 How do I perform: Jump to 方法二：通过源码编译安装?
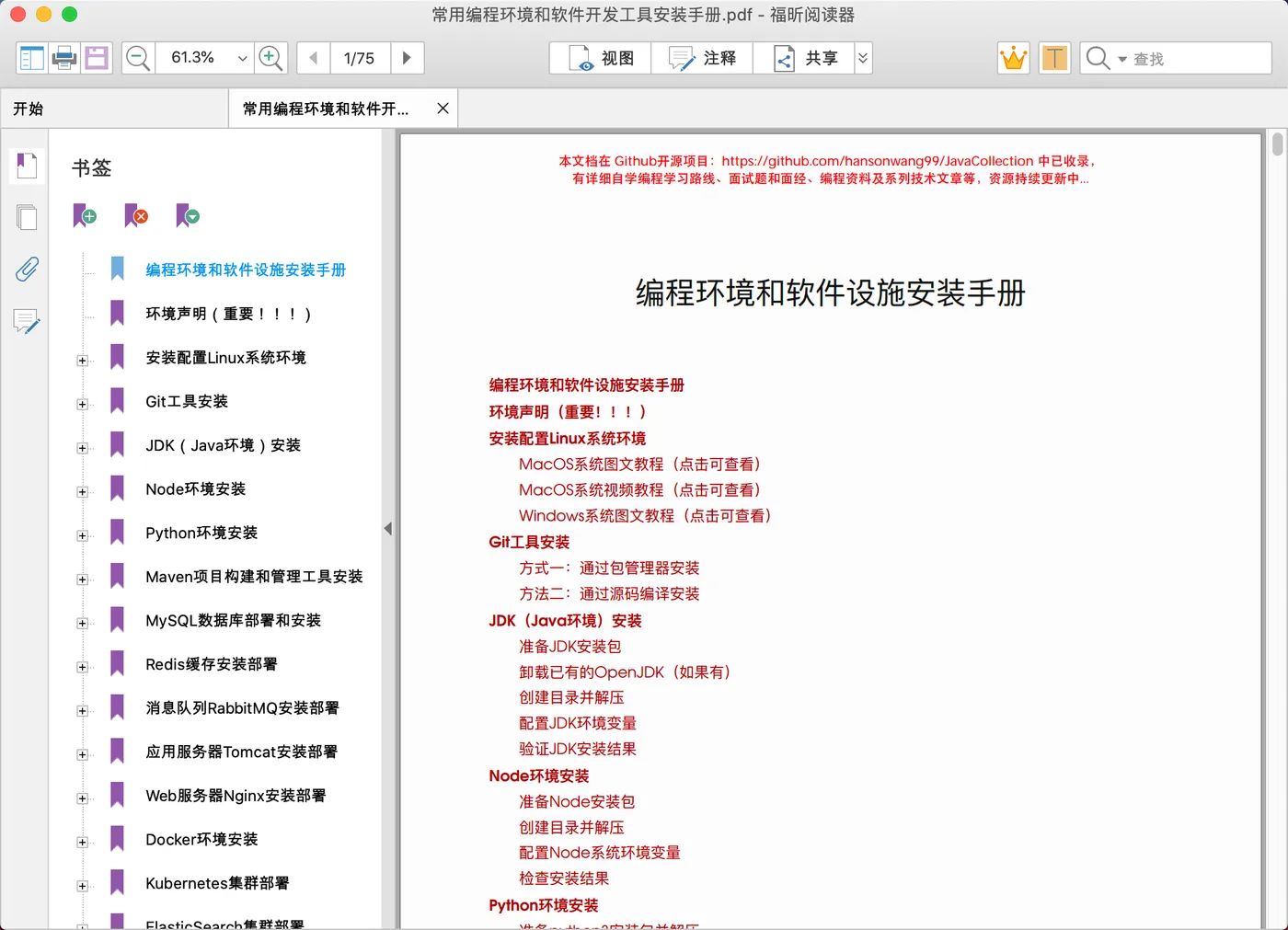tap(609, 594)
